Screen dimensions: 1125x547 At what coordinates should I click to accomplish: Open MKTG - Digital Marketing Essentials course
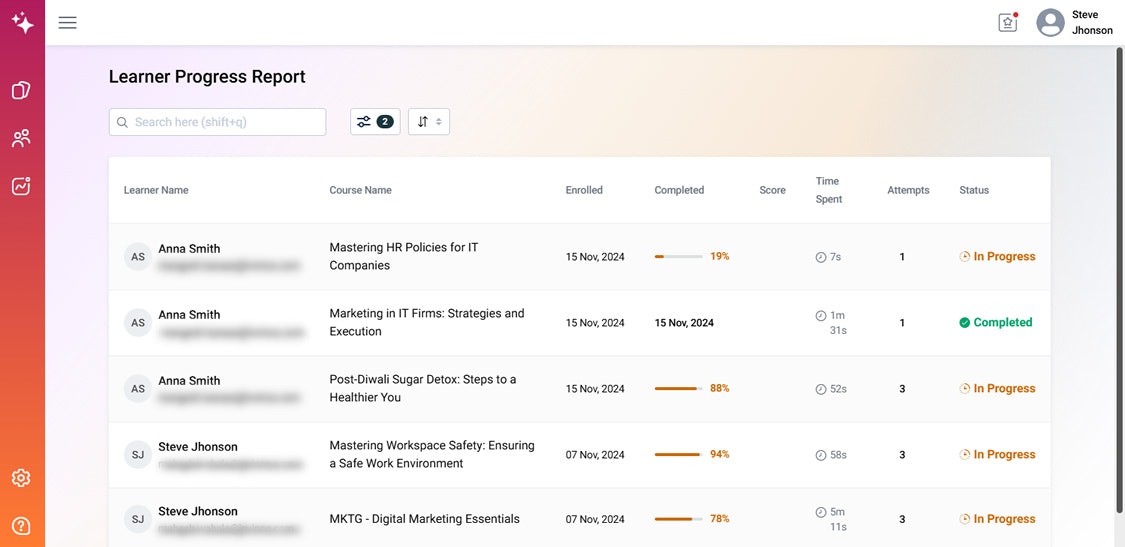tap(424, 519)
